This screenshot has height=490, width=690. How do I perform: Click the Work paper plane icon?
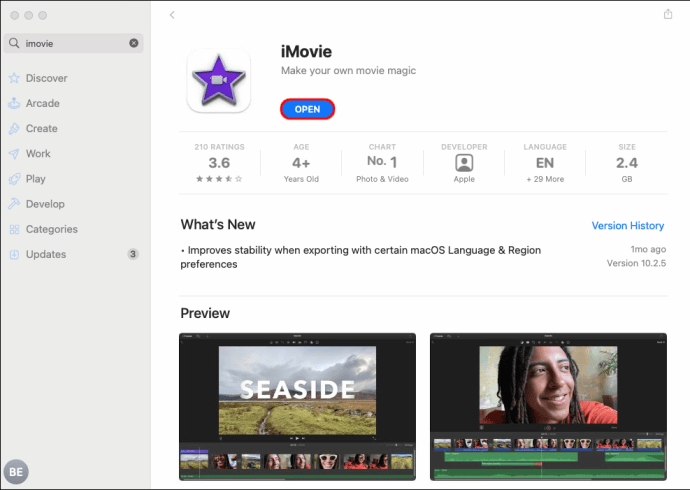[14, 154]
